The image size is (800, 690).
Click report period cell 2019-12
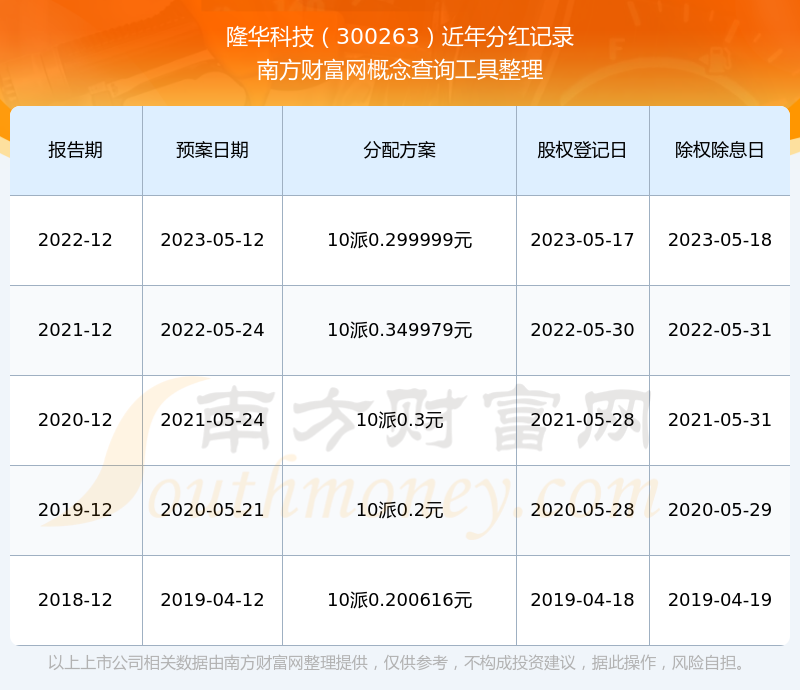(x=76, y=510)
